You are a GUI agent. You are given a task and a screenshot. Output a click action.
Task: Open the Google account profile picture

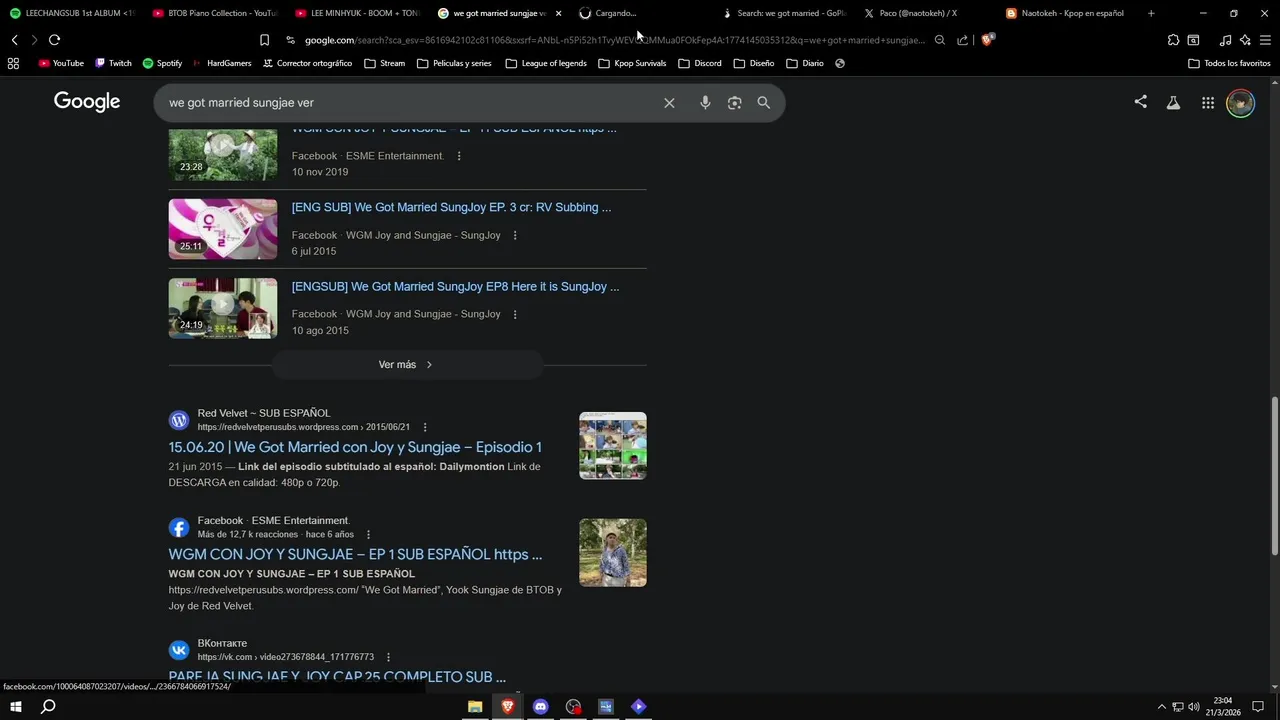[x=1240, y=103]
